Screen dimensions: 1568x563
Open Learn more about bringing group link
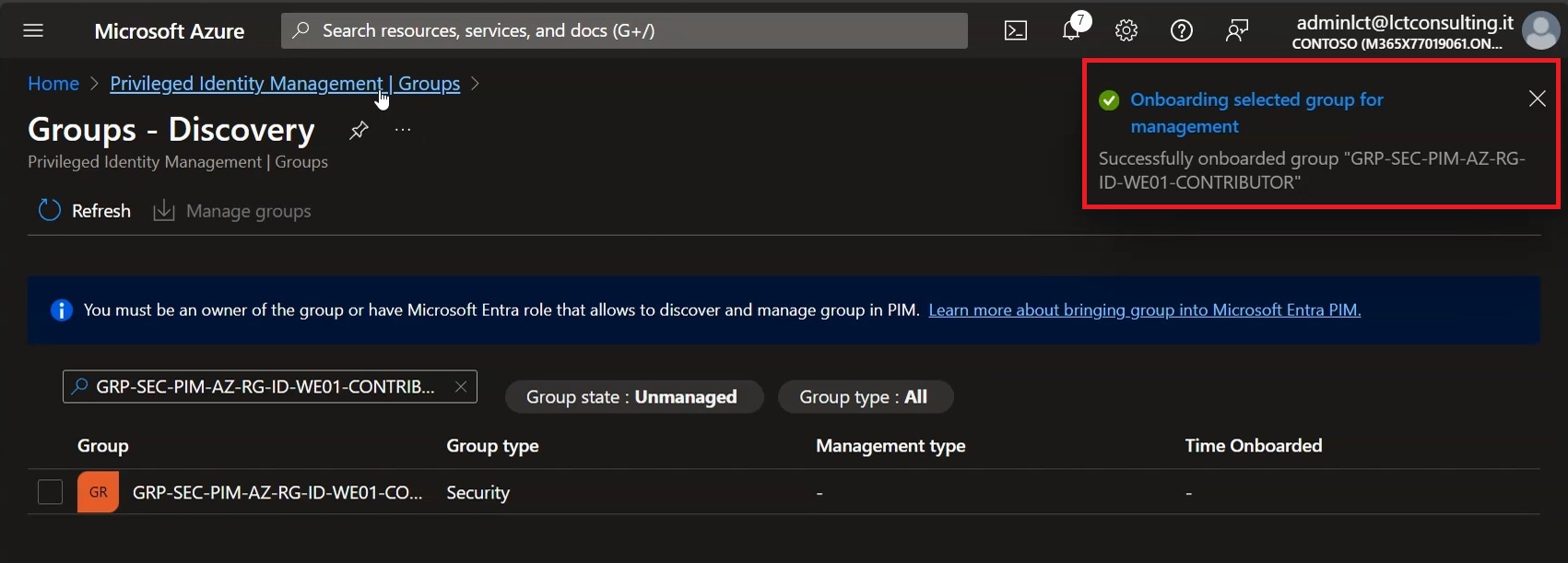pyautogui.click(x=1145, y=311)
